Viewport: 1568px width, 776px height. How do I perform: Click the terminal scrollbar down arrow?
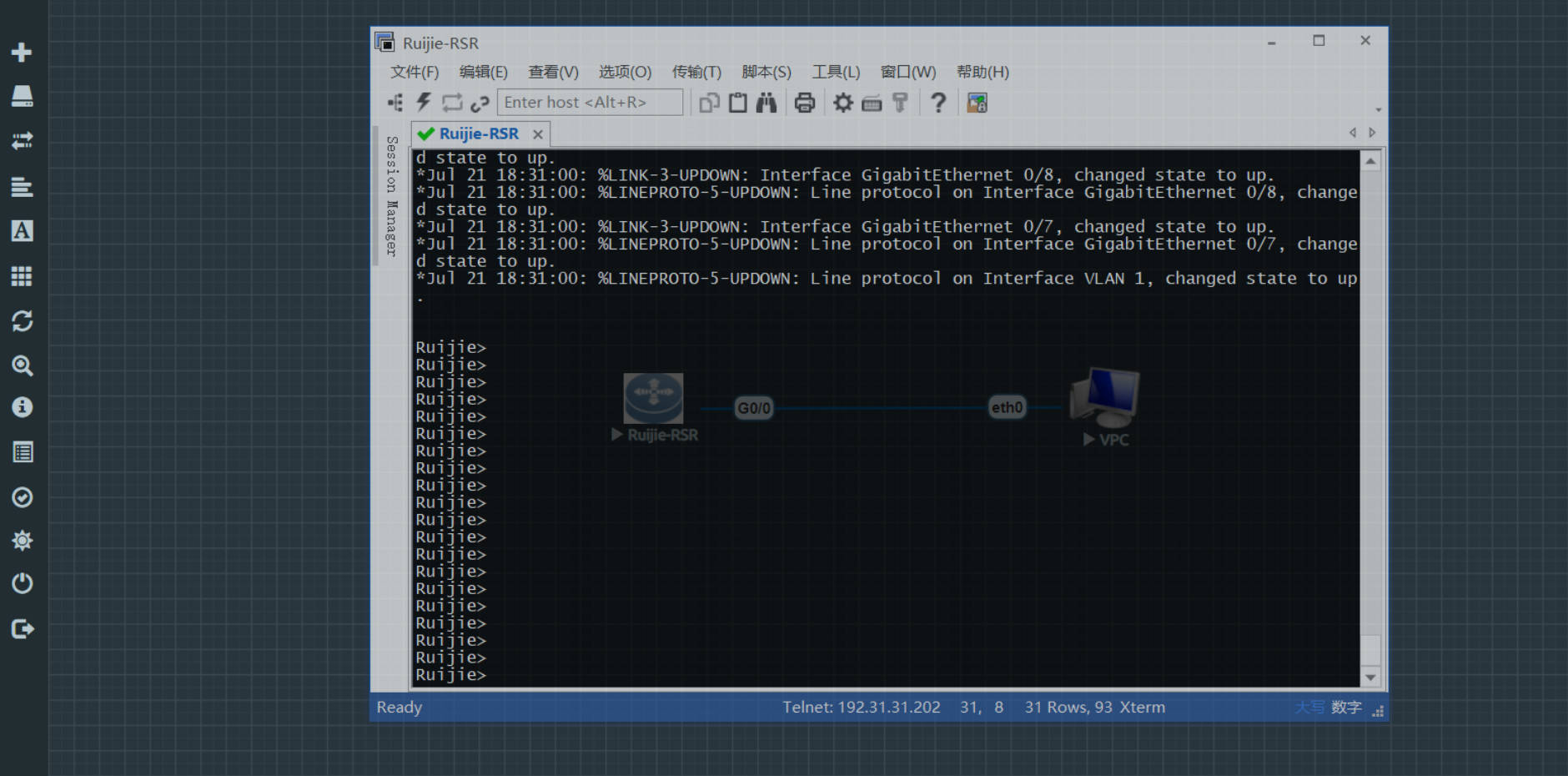tap(1370, 678)
